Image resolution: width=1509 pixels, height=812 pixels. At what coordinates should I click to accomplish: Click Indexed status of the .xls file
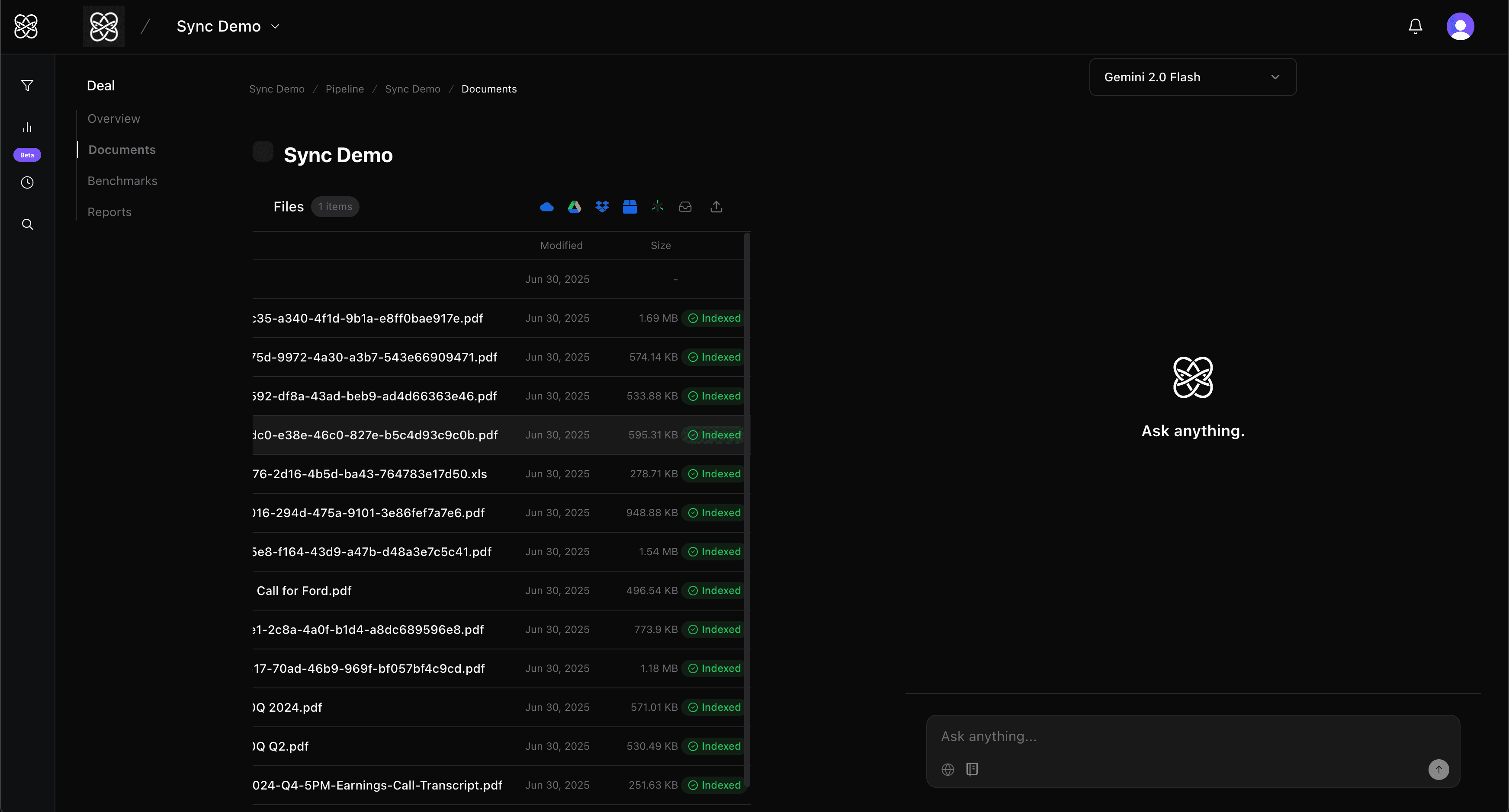[x=714, y=473]
